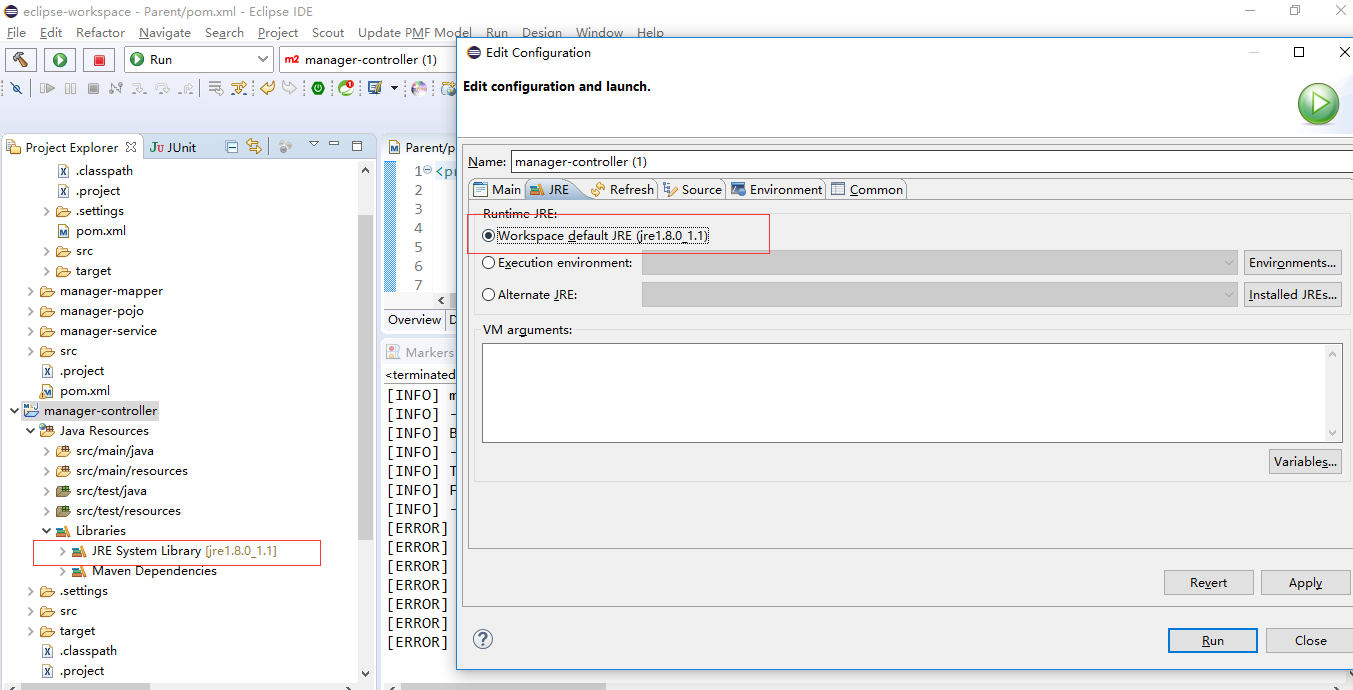Open the Navigate menu
1353x690 pixels.
(165, 33)
